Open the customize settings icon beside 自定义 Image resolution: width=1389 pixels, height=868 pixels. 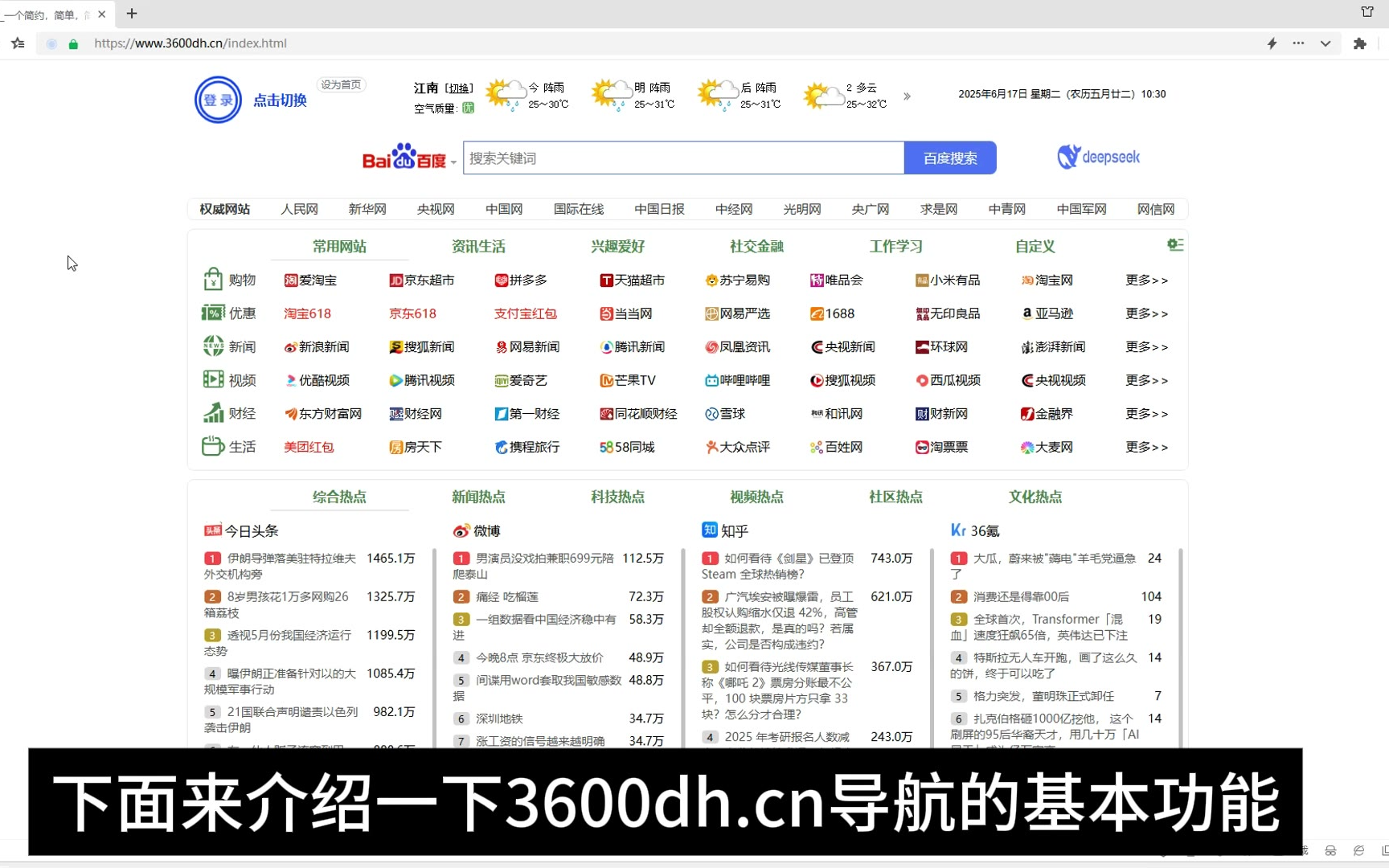[1174, 244]
